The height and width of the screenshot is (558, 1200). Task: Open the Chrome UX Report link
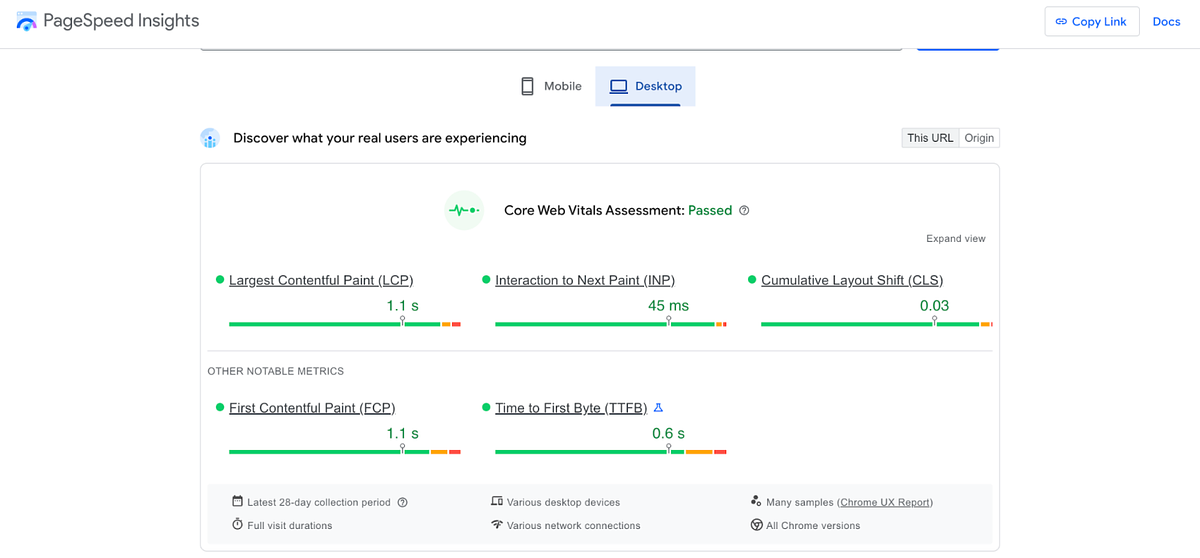(x=885, y=502)
